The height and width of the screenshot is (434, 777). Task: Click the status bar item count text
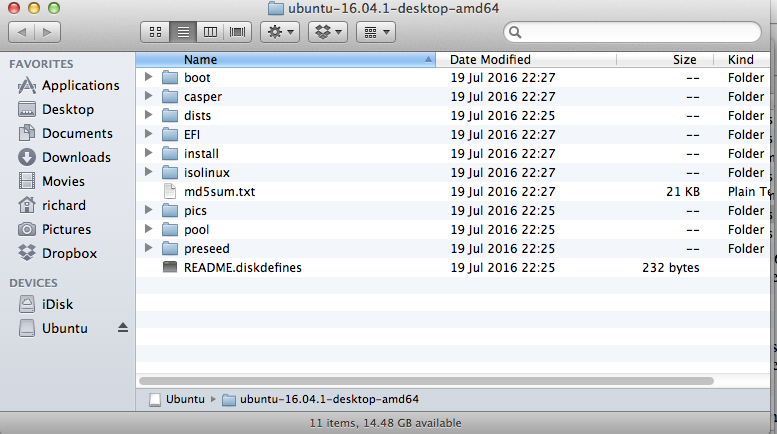[x=386, y=423]
